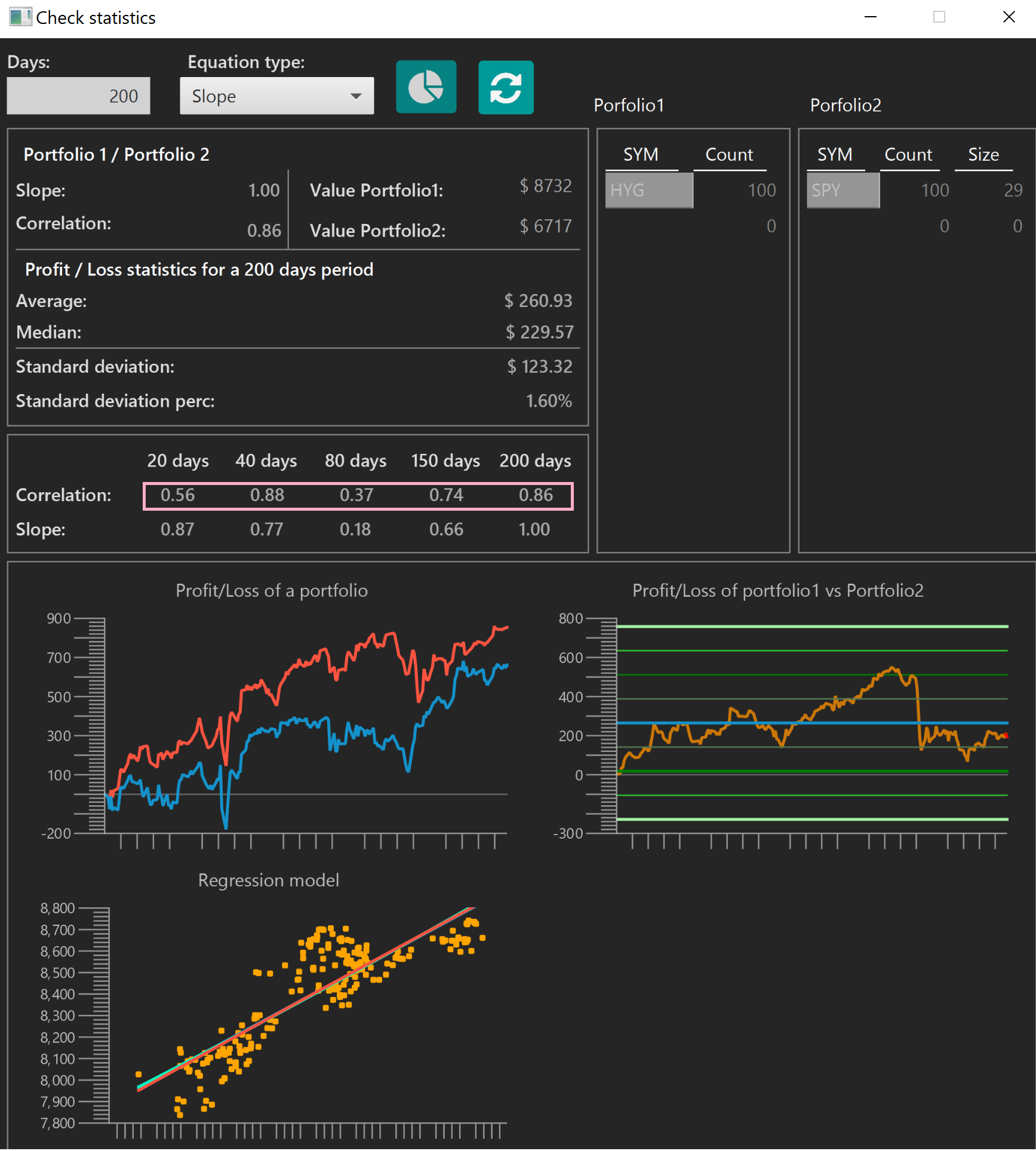
Task: Select the SPY symbol cell in Porfolio2
Action: [843, 191]
